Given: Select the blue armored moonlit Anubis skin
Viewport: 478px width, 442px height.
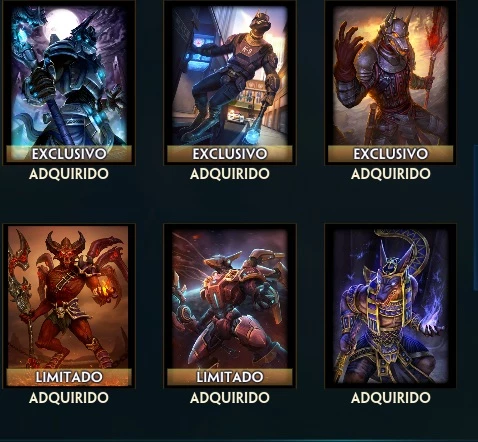Looking at the screenshot, I should pyautogui.click(x=69, y=83).
